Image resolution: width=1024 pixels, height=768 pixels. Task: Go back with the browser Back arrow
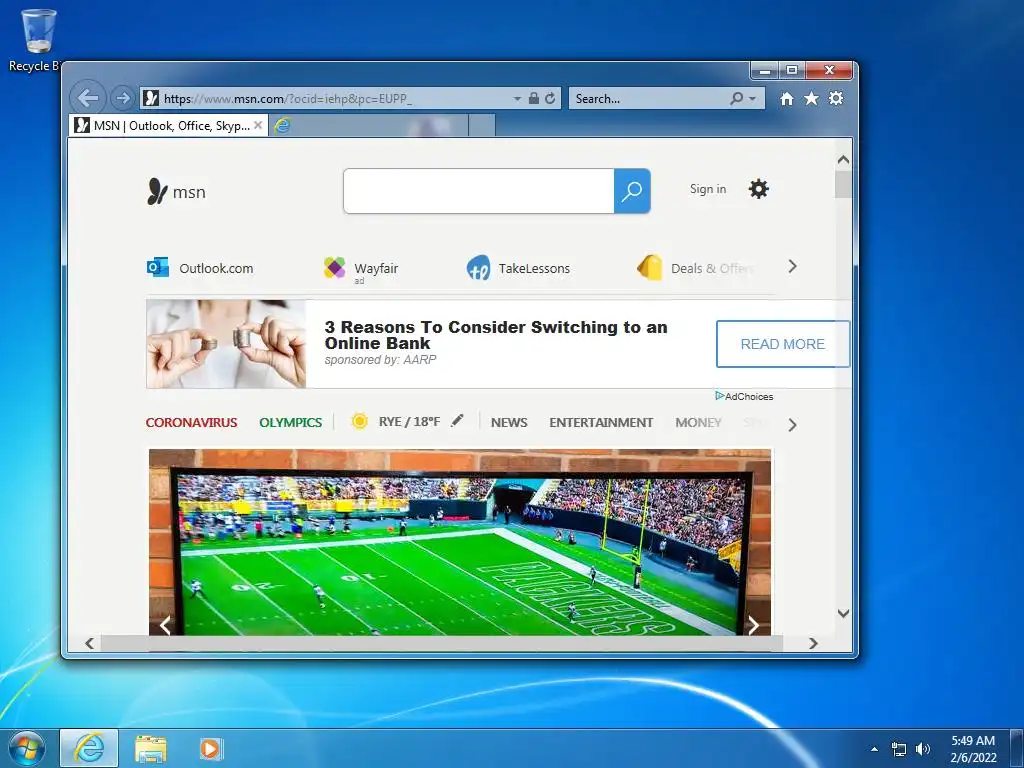tap(88, 98)
